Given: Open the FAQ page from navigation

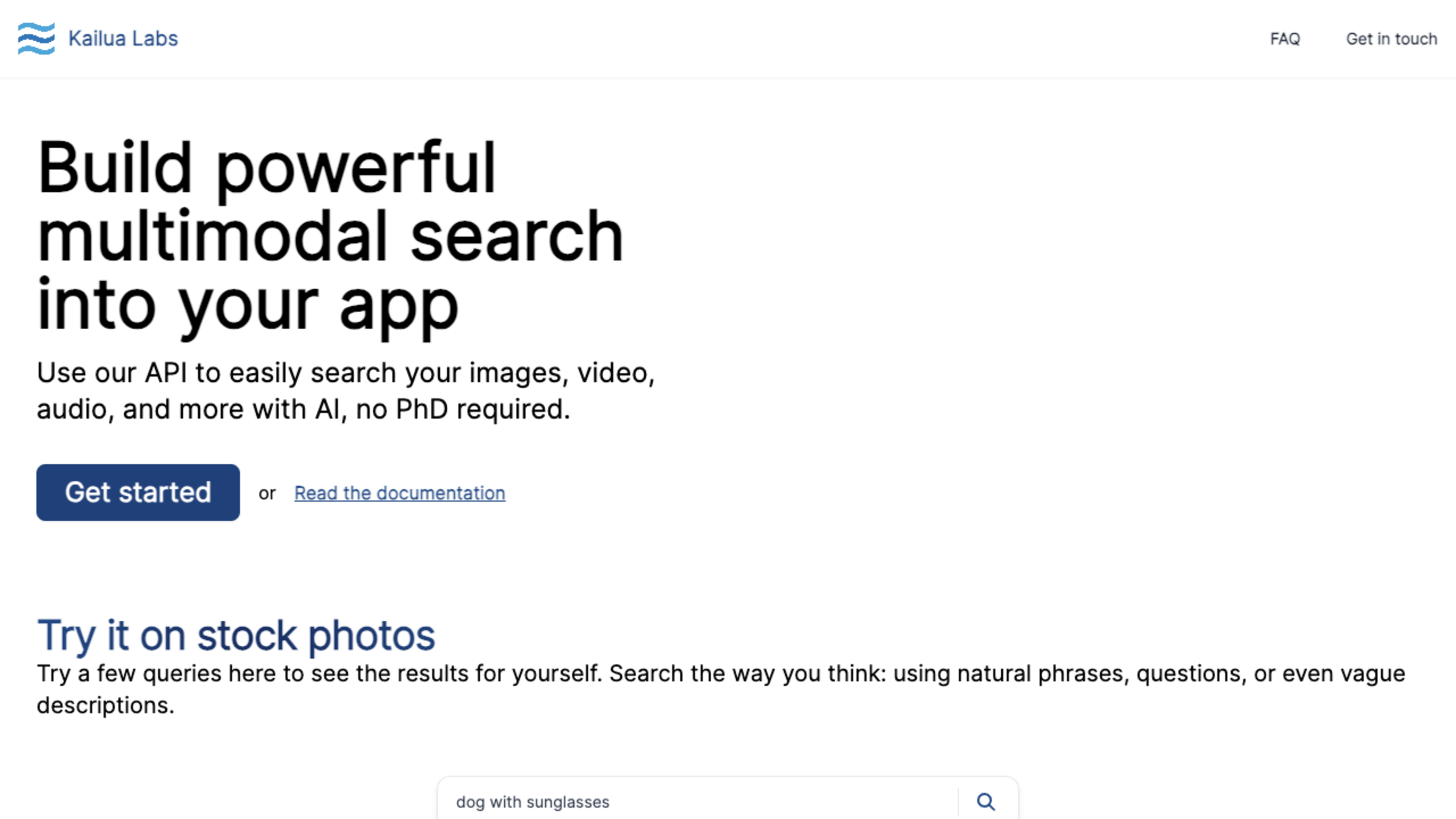Looking at the screenshot, I should tap(1284, 39).
